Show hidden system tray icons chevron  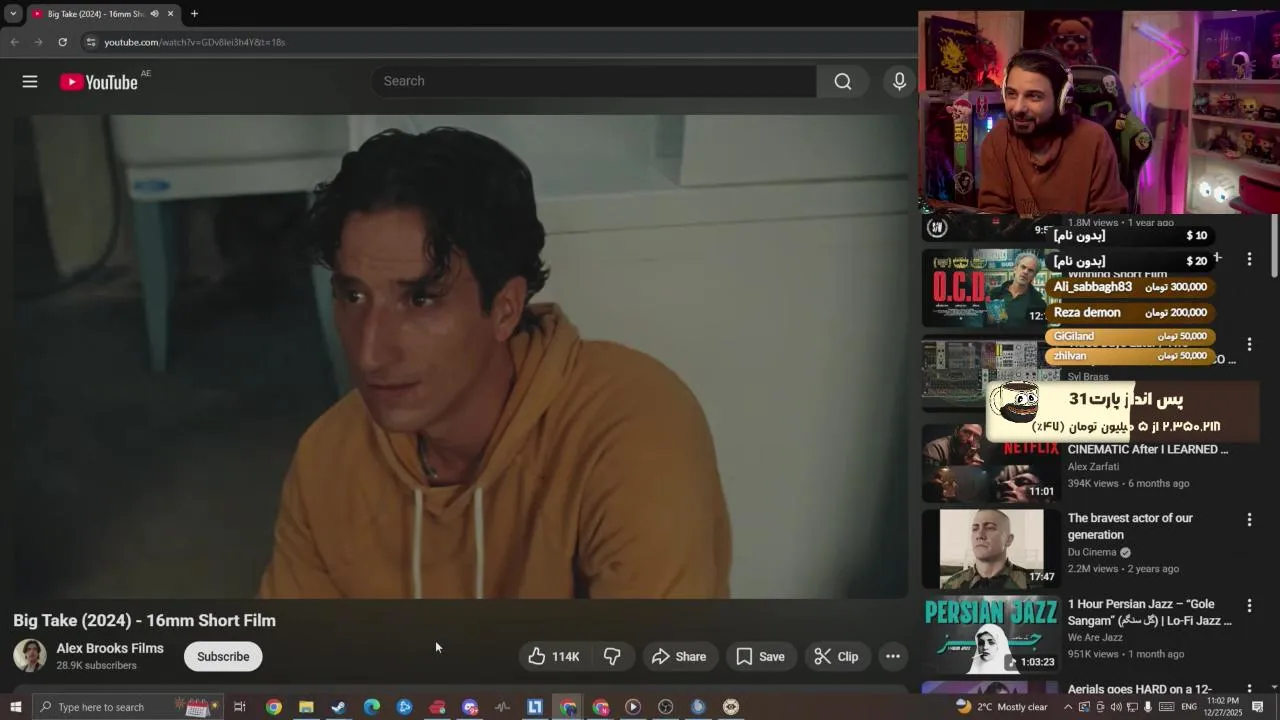(1067, 707)
